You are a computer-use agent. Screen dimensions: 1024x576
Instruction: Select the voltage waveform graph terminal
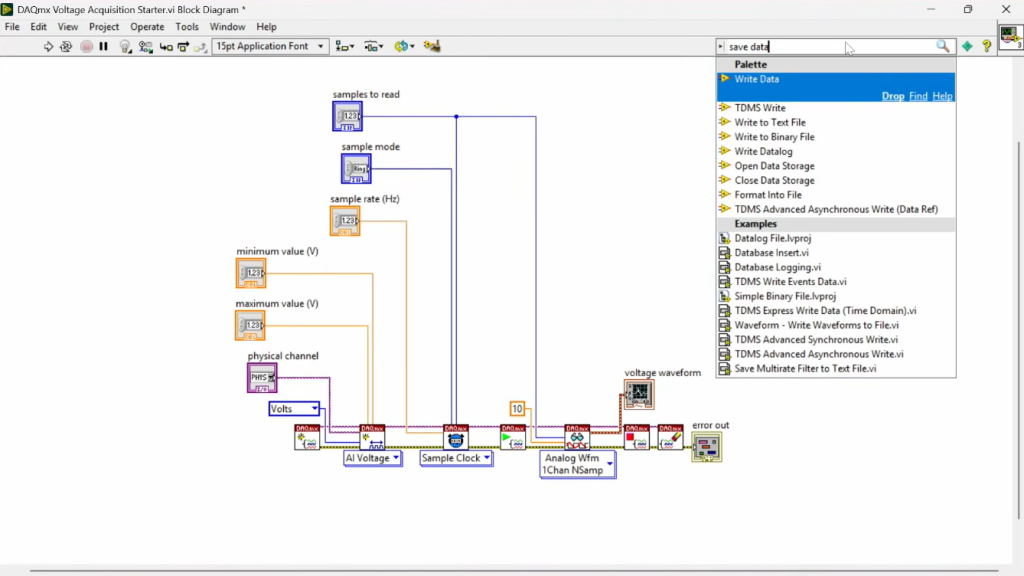tap(639, 395)
